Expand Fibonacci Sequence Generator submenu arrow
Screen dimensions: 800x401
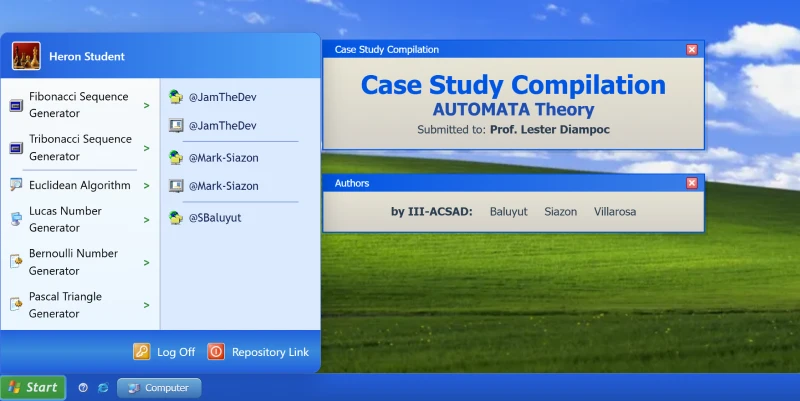[146, 106]
